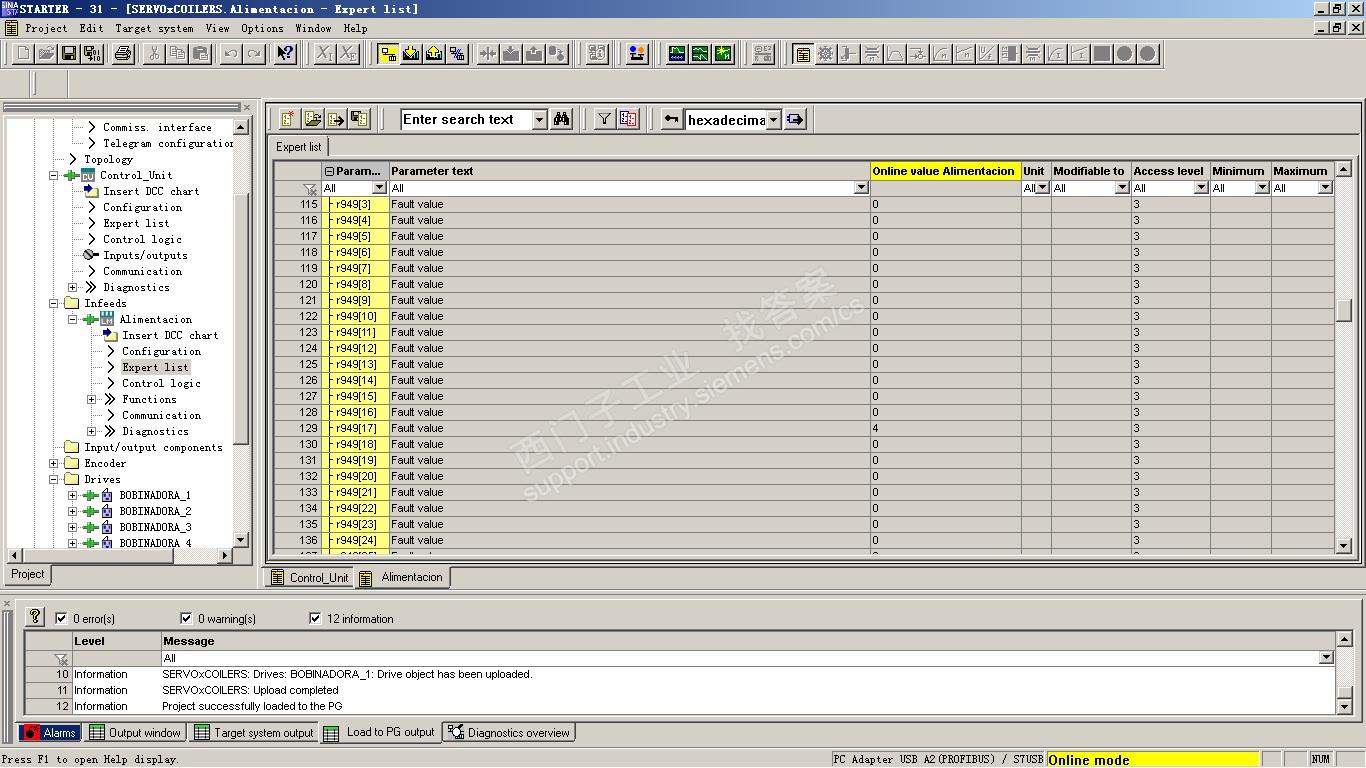Screen dimensions: 1366x768
Task: Click the open project folder toolbar icon
Action: coord(46,54)
